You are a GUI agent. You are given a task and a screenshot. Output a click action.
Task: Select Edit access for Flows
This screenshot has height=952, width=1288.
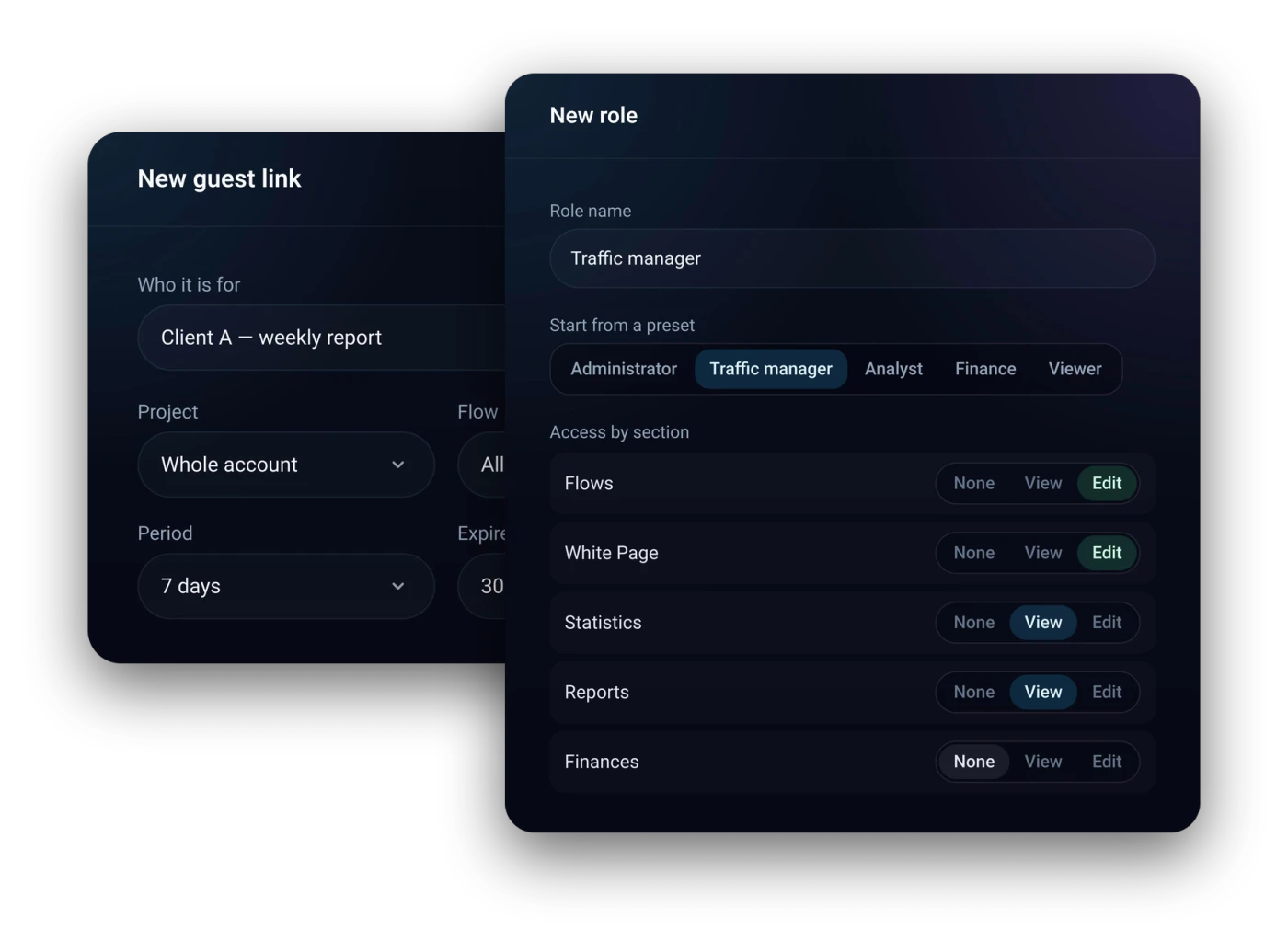tap(1107, 483)
